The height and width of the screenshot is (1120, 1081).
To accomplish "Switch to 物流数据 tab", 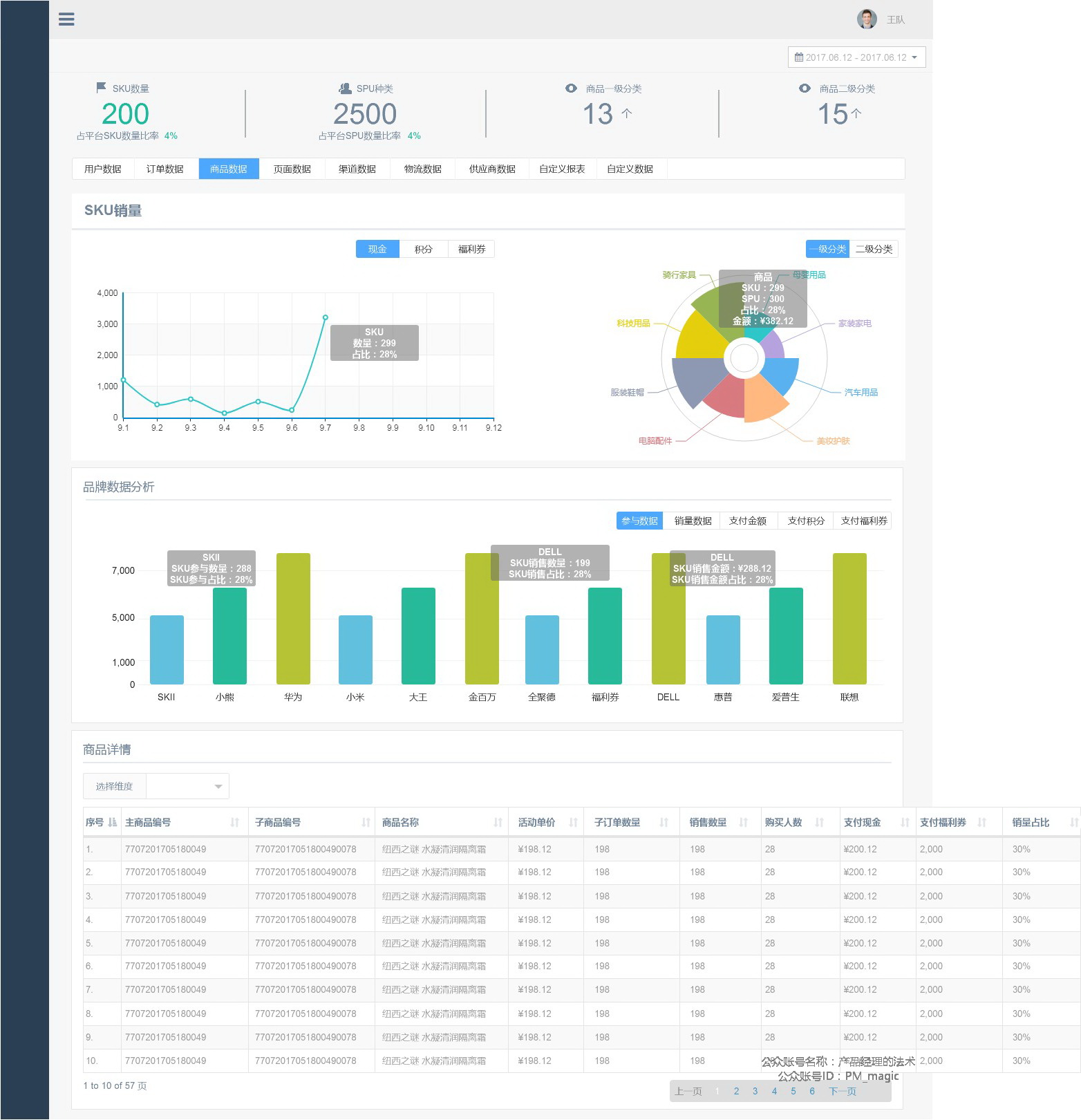I will tap(423, 169).
